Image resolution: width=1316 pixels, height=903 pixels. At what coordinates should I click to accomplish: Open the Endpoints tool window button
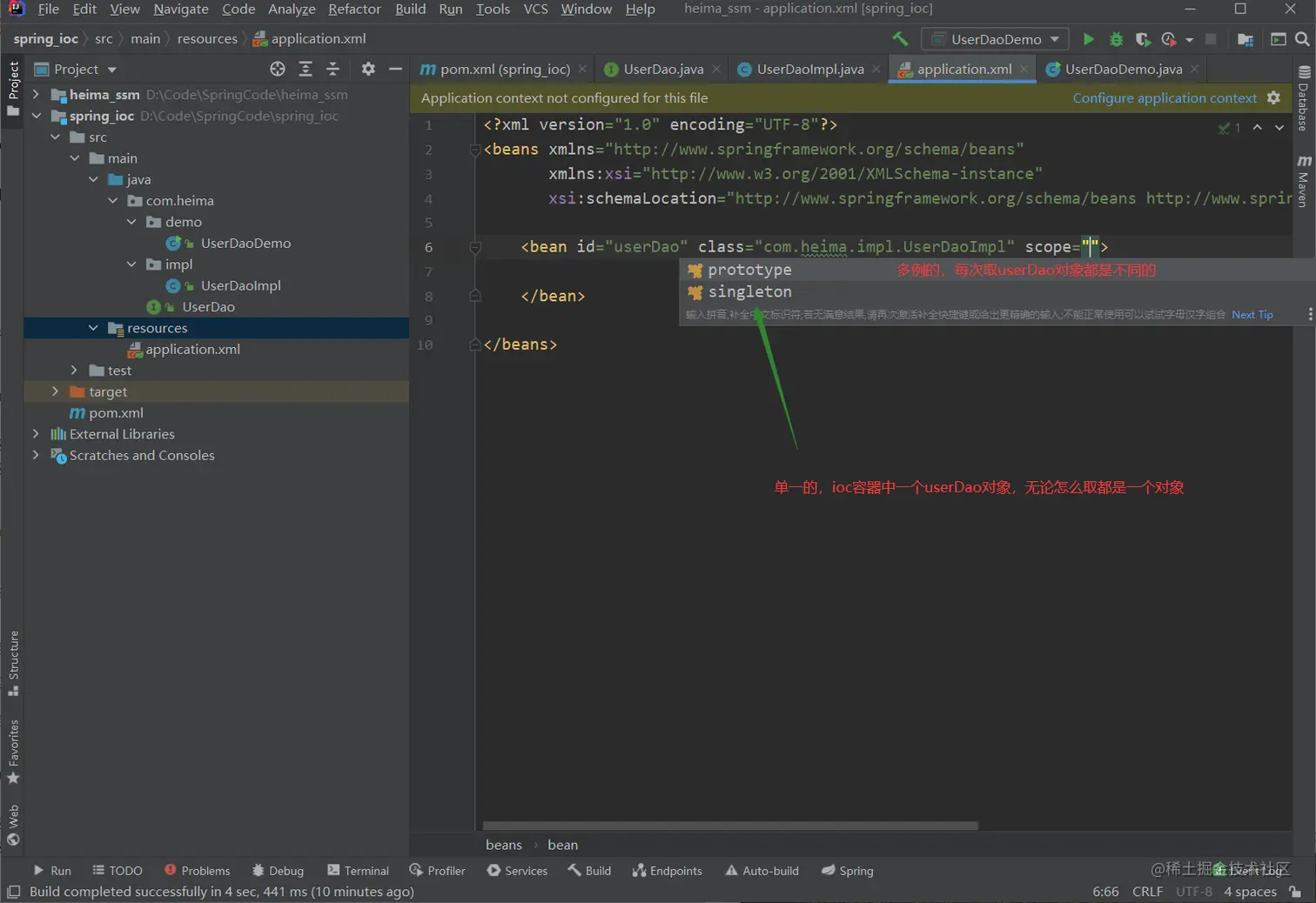(667, 870)
